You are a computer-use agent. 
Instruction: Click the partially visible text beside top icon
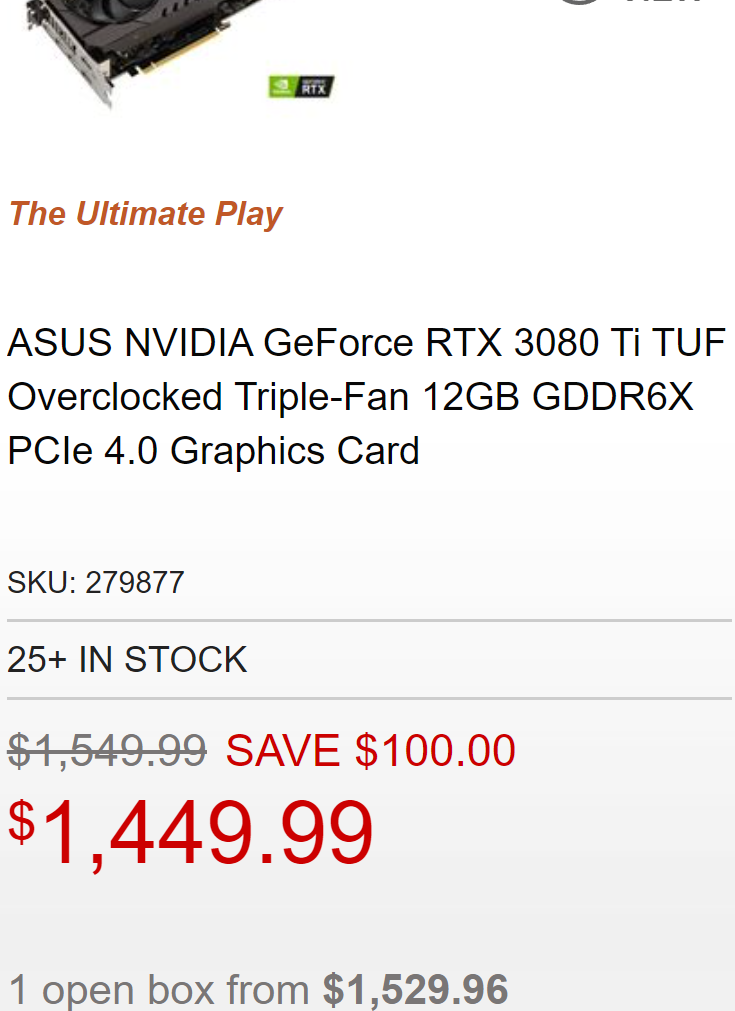coord(665,3)
